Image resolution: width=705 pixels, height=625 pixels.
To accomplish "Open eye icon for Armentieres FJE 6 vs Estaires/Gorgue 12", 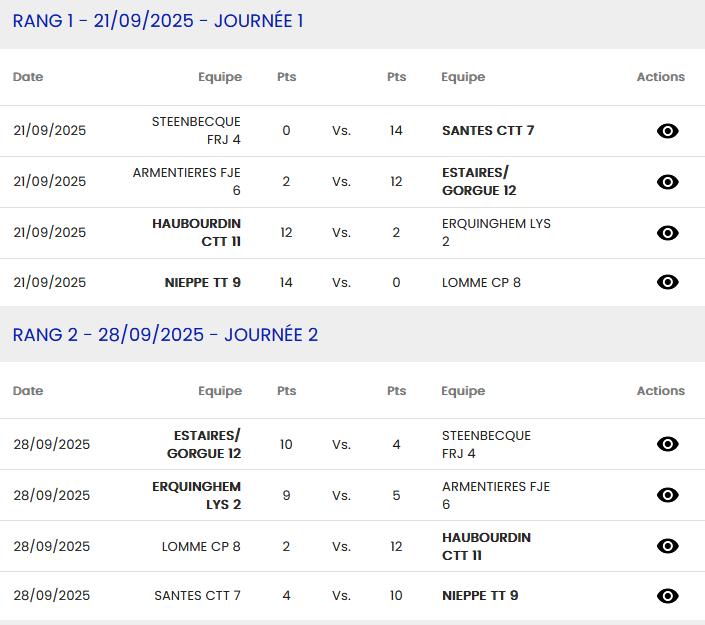I will pyautogui.click(x=667, y=182).
